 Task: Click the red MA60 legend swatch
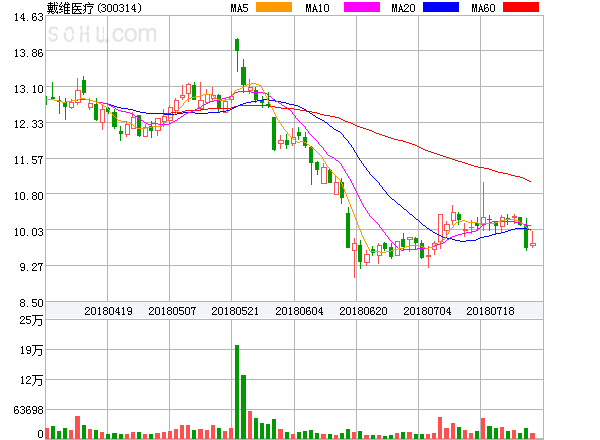[x=521, y=7]
